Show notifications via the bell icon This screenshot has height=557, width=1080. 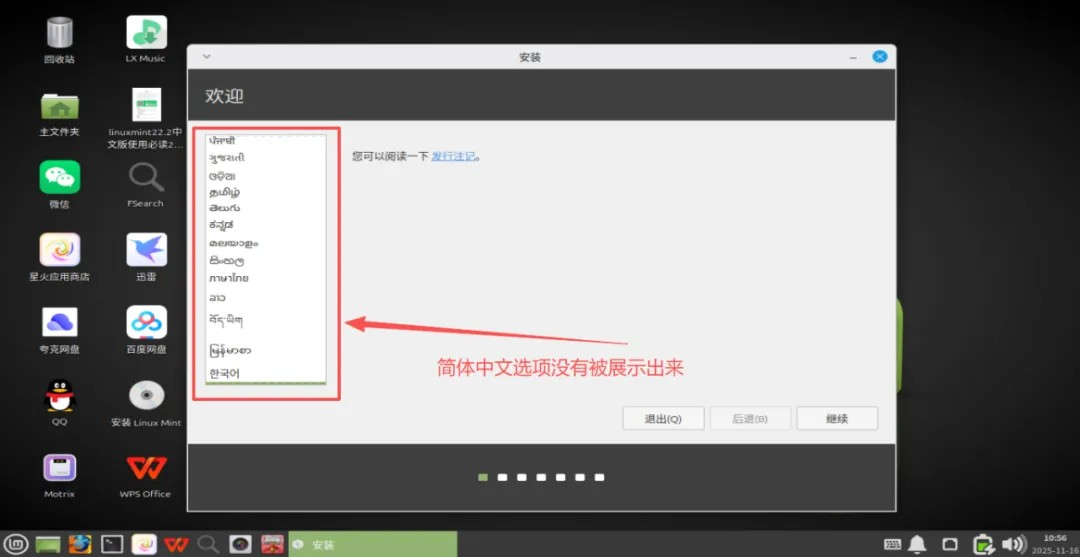[917, 545]
